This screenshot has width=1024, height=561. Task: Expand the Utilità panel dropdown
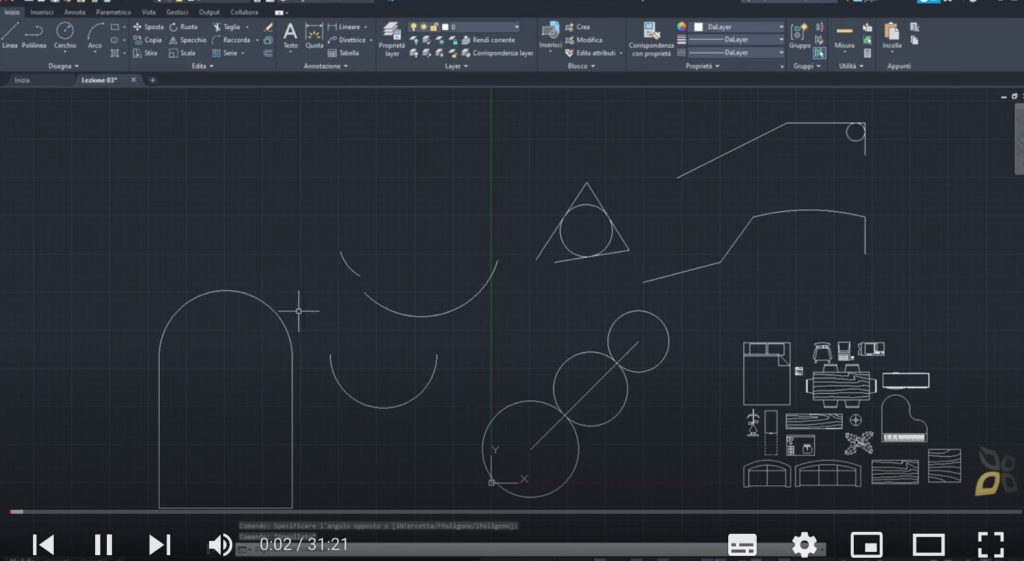pos(851,66)
